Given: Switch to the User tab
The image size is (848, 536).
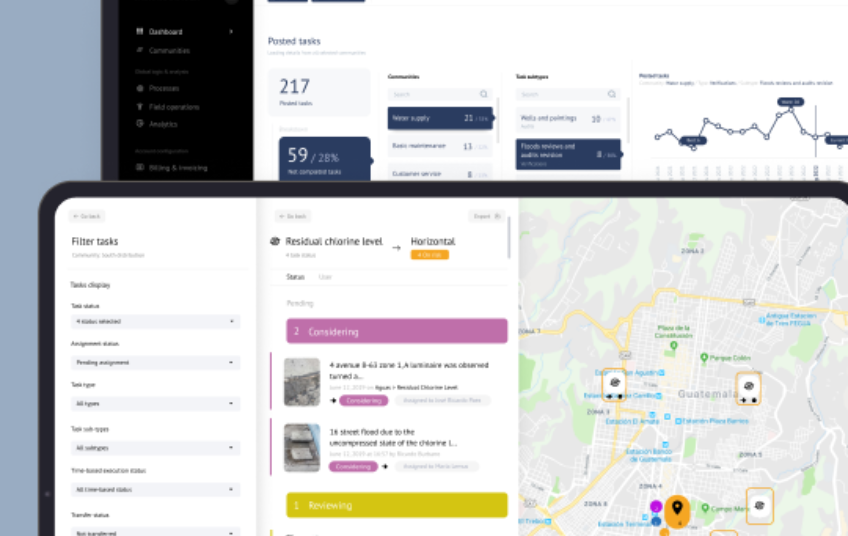Looking at the screenshot, I should coord(325,276).
